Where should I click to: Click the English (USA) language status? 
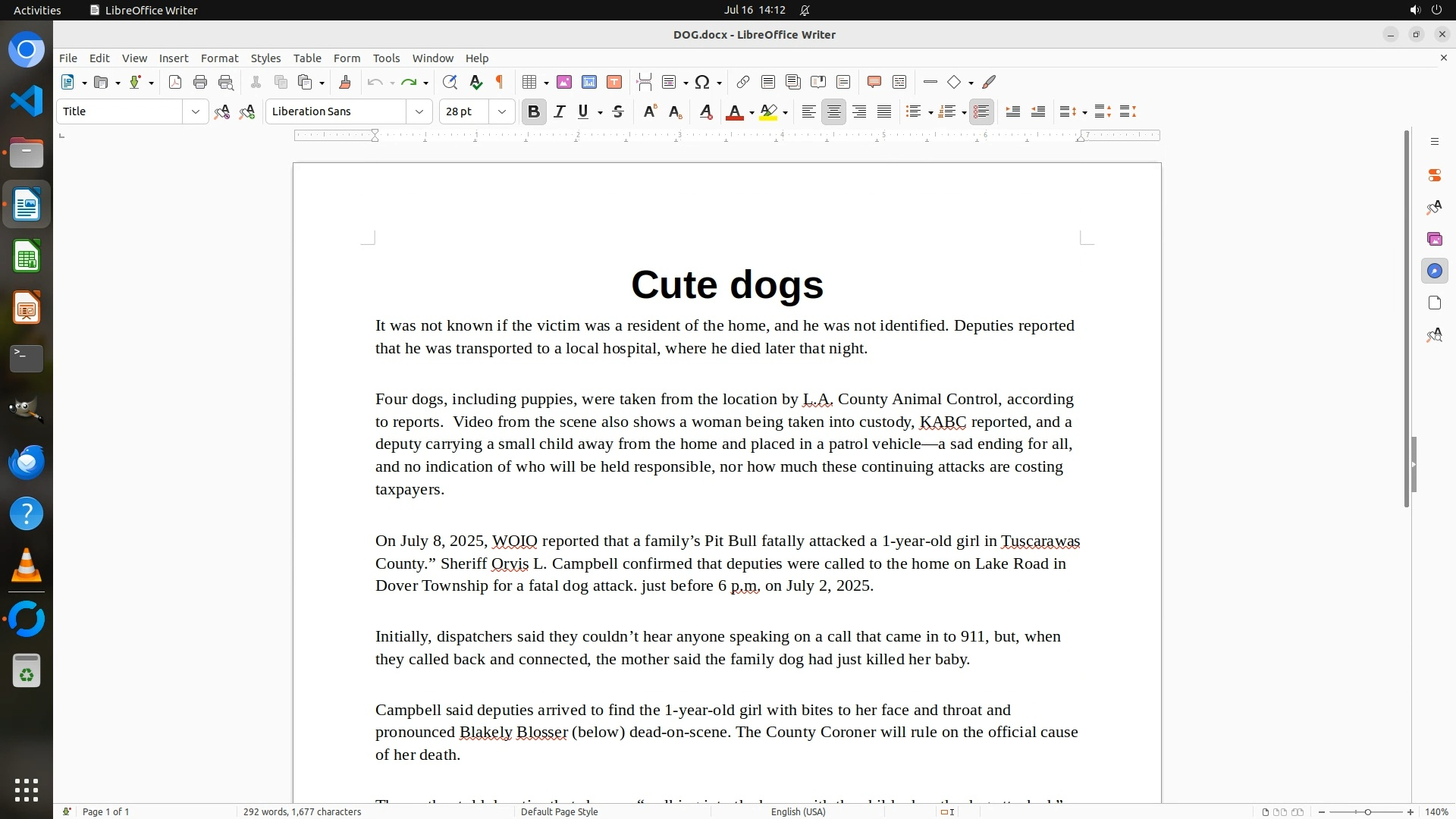[x=798, y=811]
